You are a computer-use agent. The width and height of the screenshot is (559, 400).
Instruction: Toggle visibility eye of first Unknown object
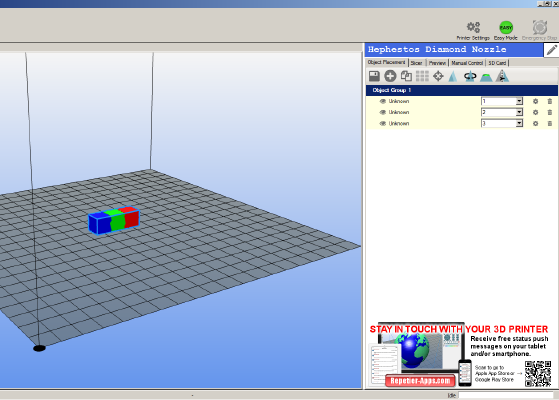coord(383,101)
